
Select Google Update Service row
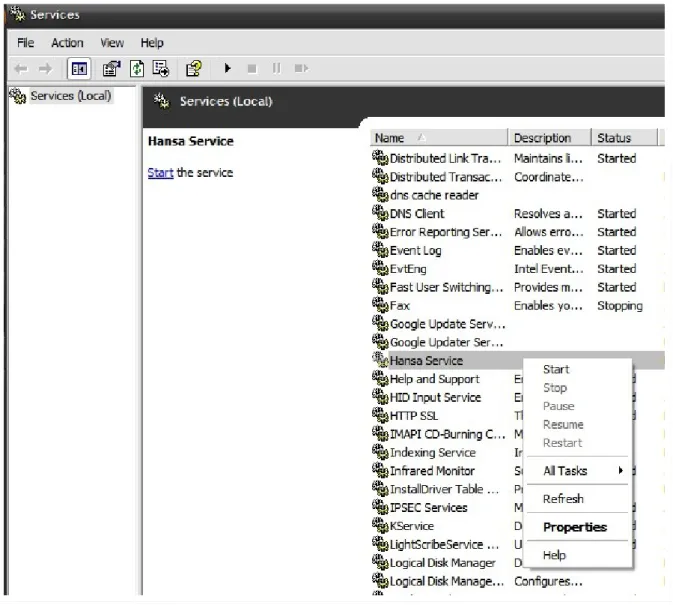coord(517,324)
